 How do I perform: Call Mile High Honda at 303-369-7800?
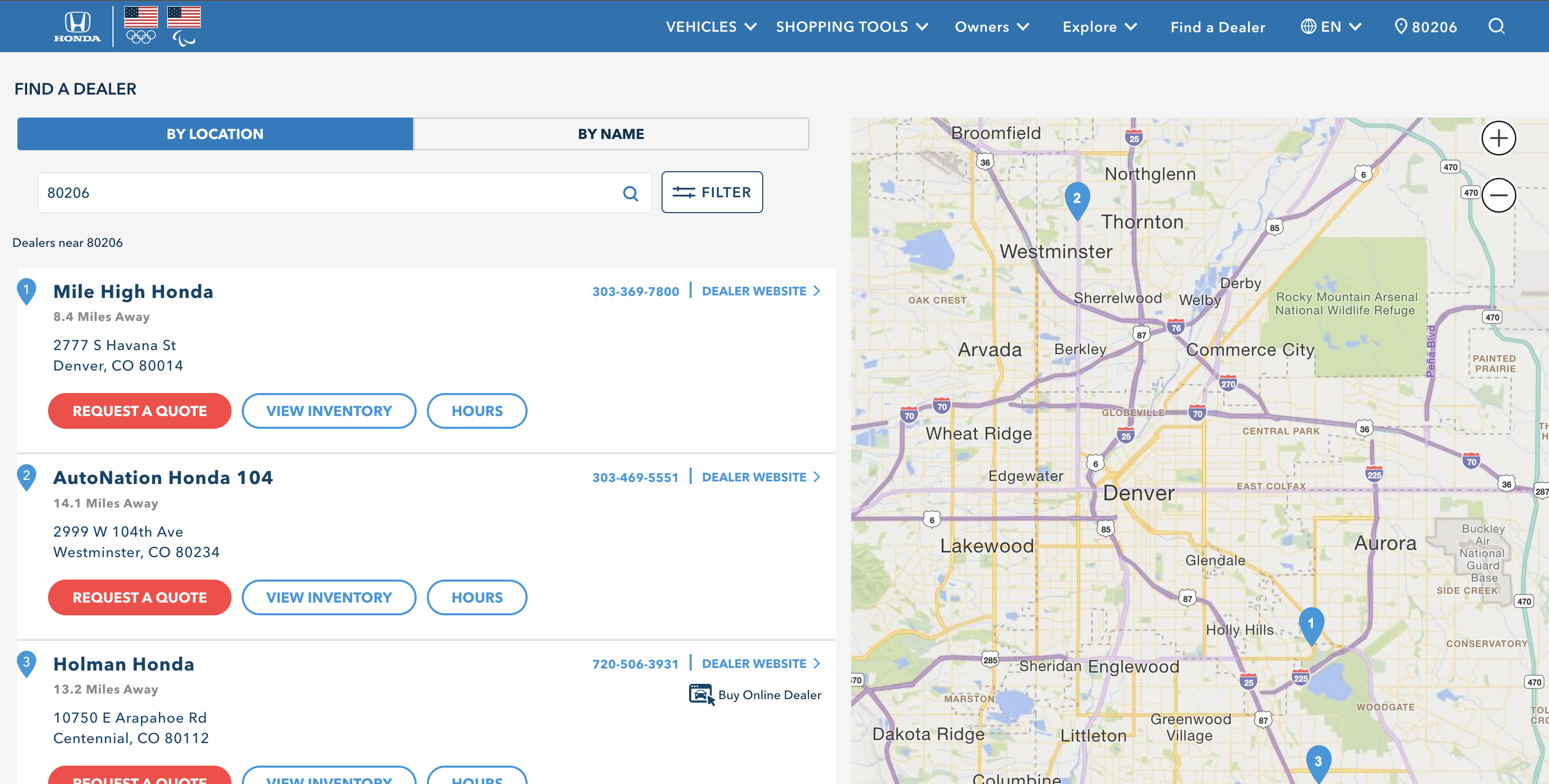[x=635, y=292]
